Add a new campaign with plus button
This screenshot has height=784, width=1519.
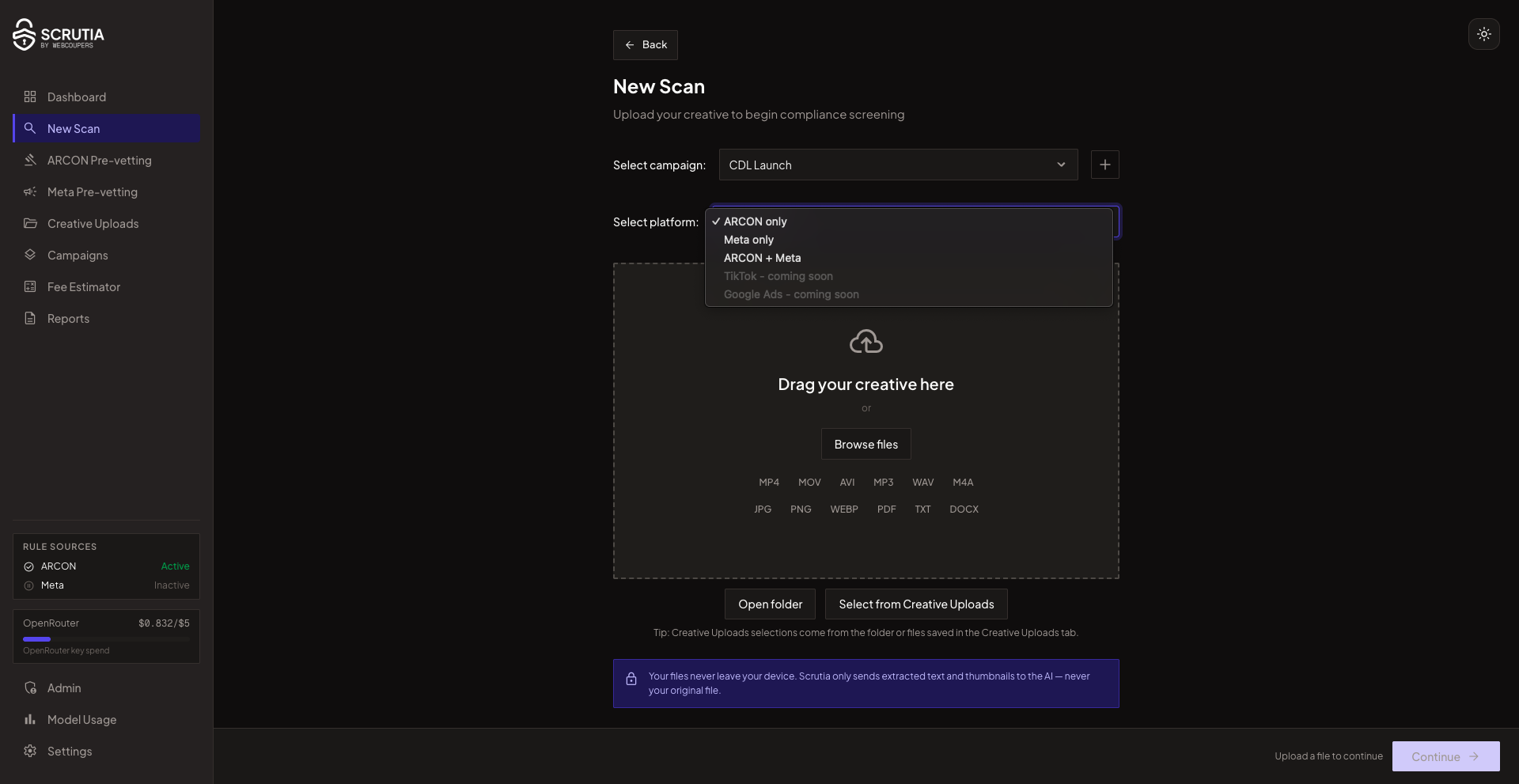(x=1104, y=165)
